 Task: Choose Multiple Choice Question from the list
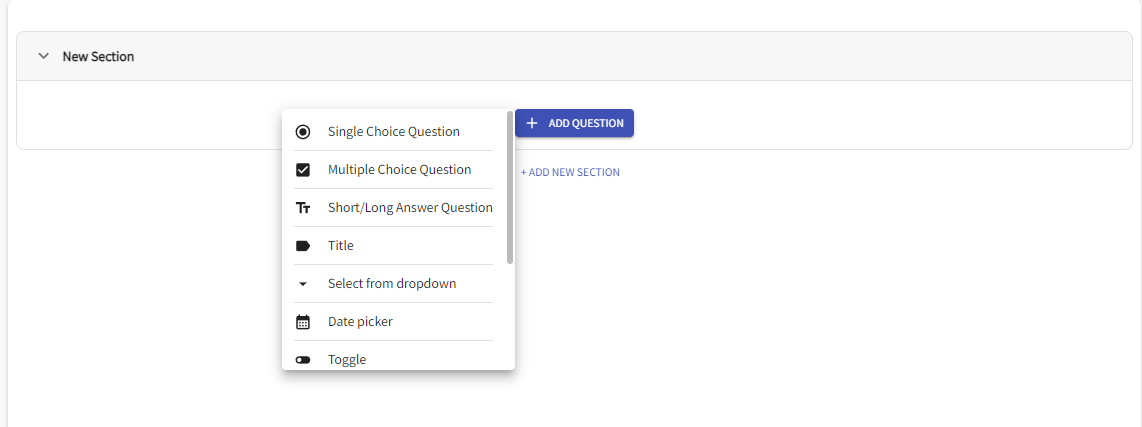click(x=393, y=170)
